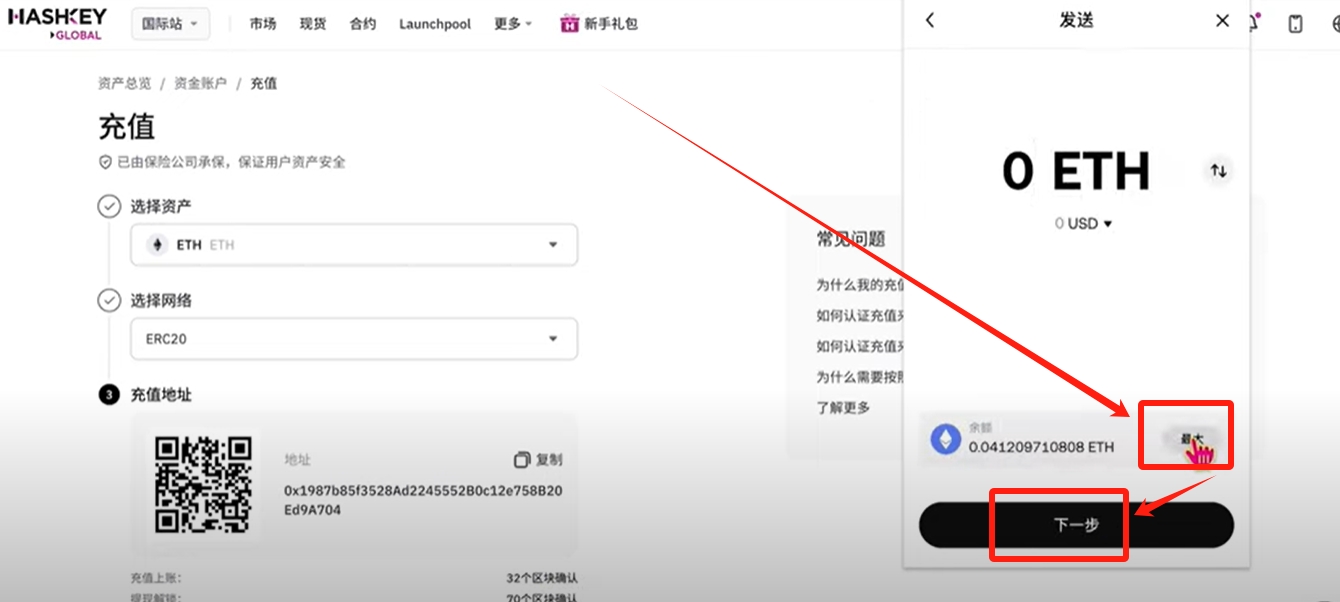Screen dimensions: 1340x602
Task: Go to the 现货 trading menu
Action: tap(313, 24)
